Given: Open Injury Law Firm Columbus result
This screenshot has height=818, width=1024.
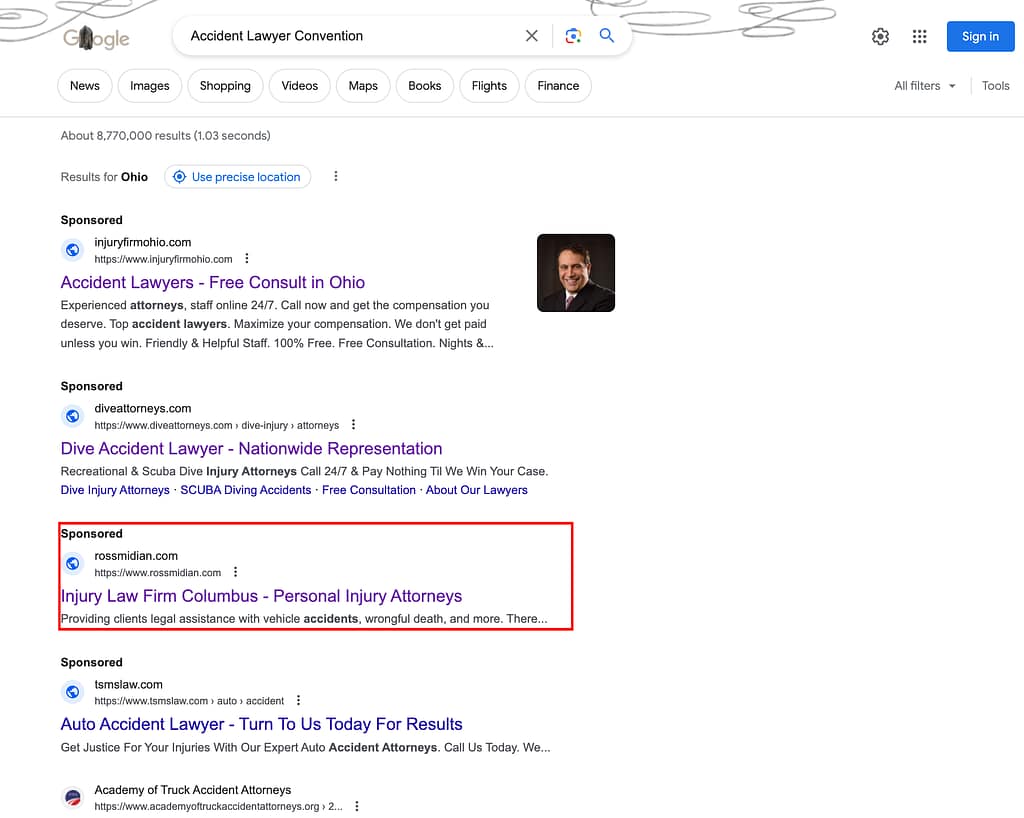Looking at the screenshot, I should point(261,596).
